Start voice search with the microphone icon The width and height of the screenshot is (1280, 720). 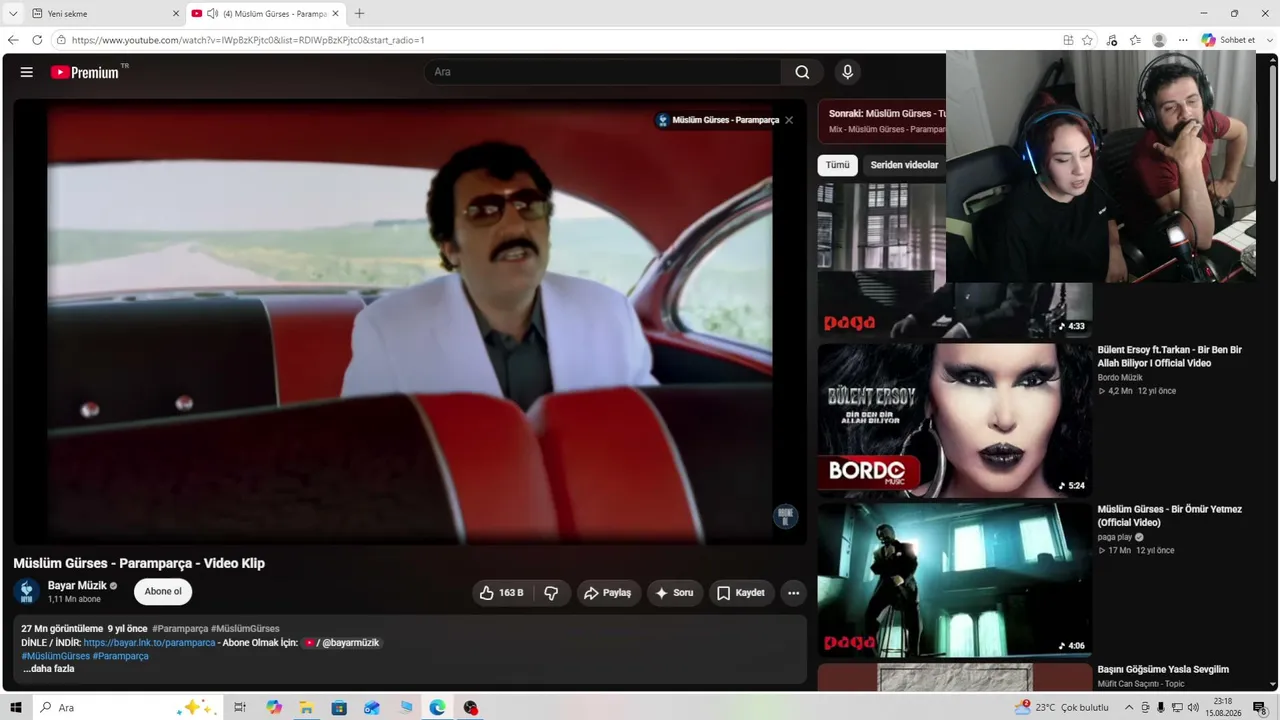point(847,72)
